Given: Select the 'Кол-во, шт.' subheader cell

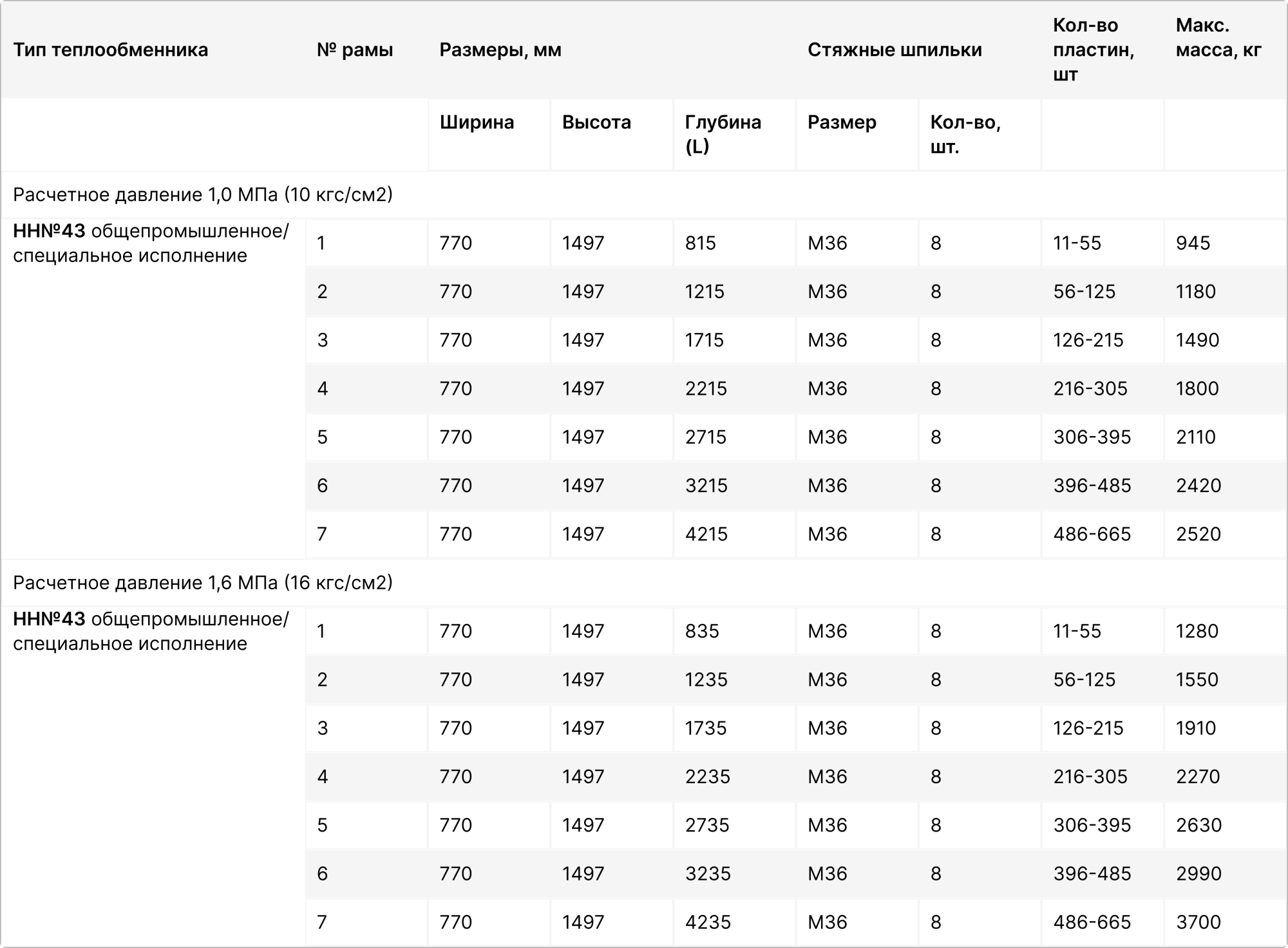Looking at the screenshot, I should coord(965,134).
